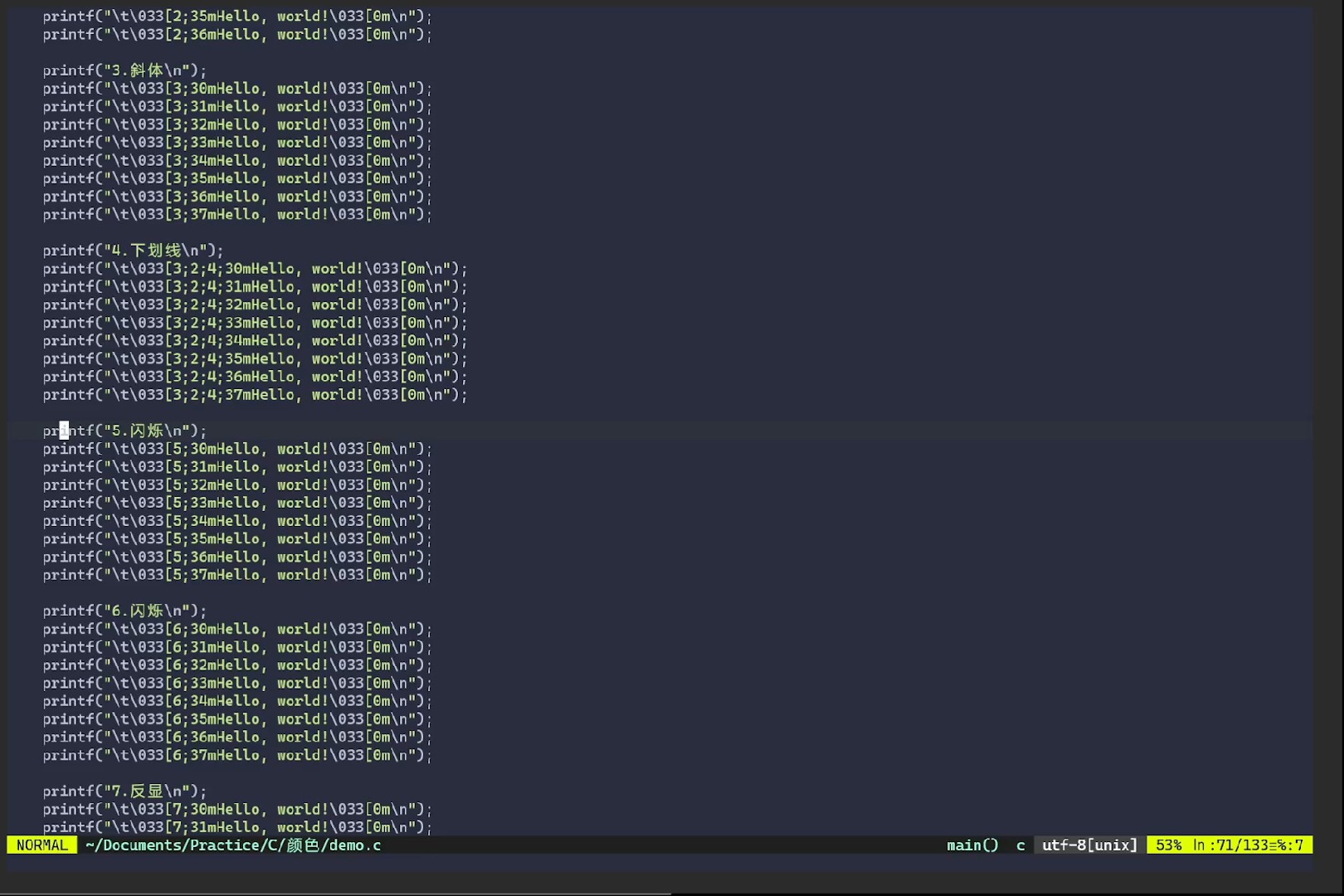Viewport: 1344px width, 896px height.
Task: Click the printf("4.下划线\n") line
Action: [133, 251]
